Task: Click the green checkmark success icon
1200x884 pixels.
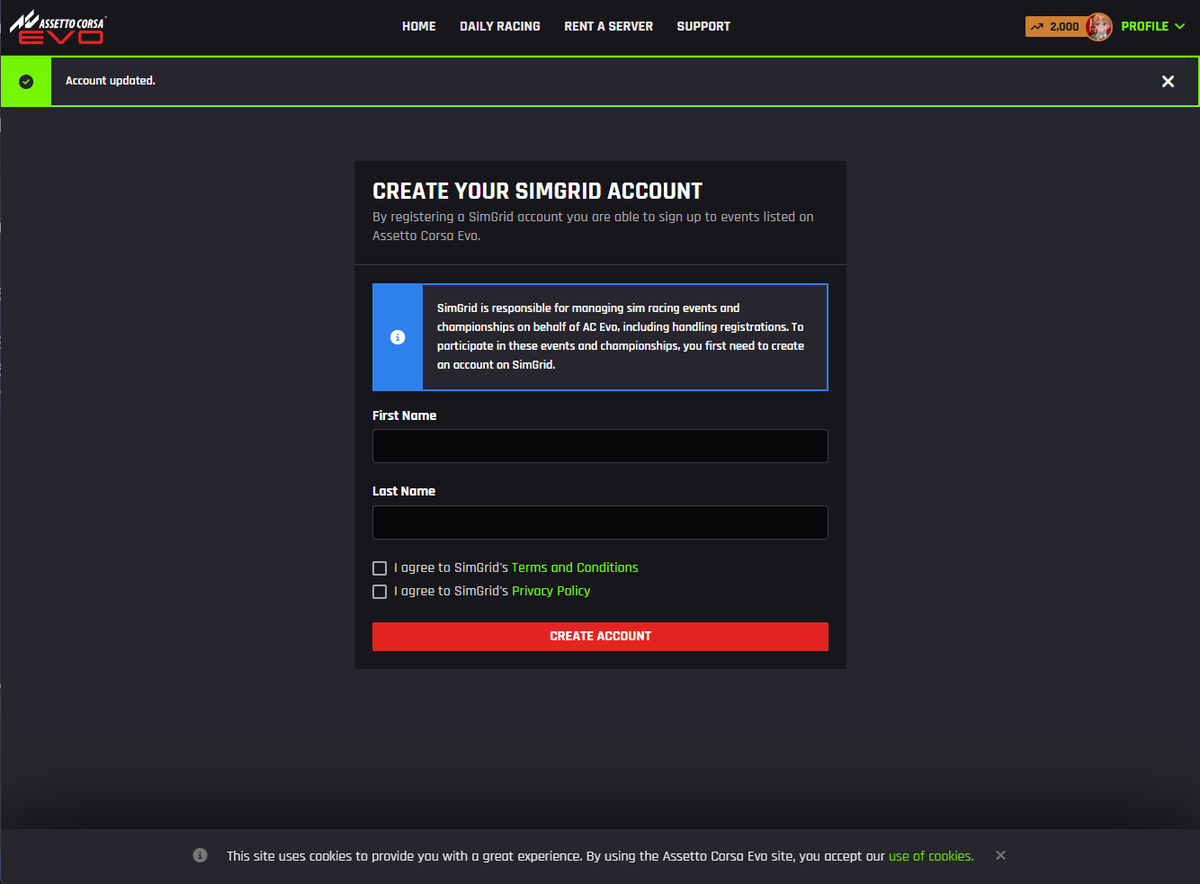Action: [x=26, y=81]
